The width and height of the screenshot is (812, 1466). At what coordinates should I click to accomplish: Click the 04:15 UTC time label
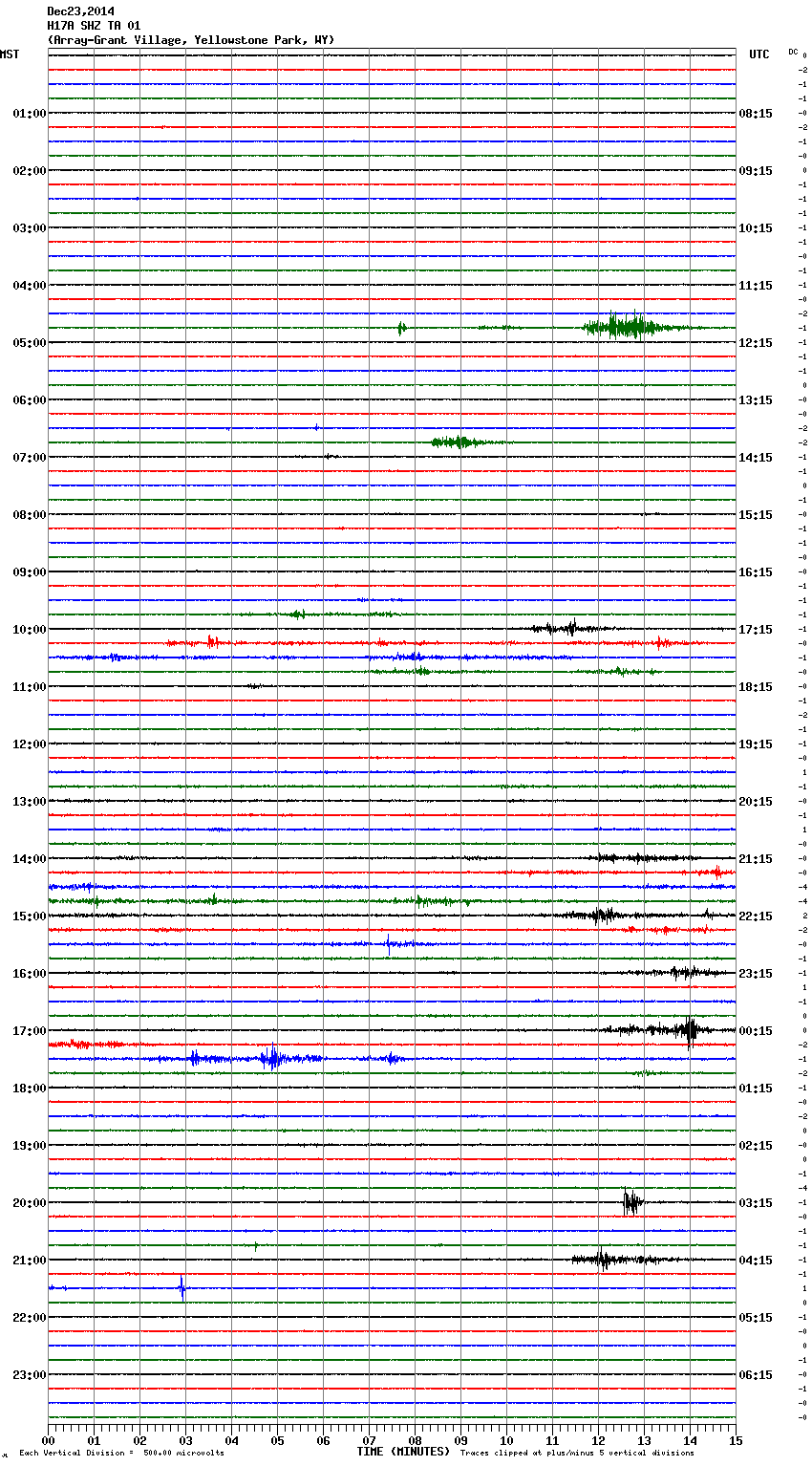(x=756, y=1261)
